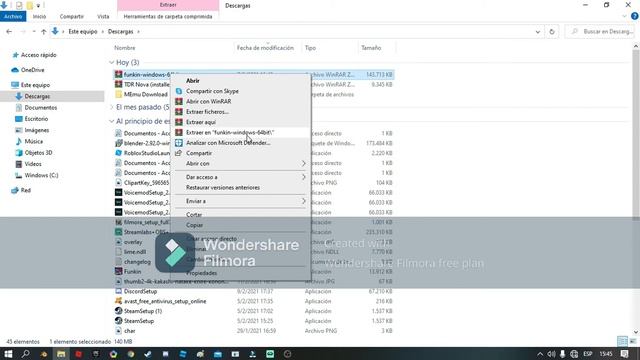This screenshot has width=640, height=360.
Task: Select Acceso rápido in navigation pane
Action: pyautogui.click(x=38, y=55)
